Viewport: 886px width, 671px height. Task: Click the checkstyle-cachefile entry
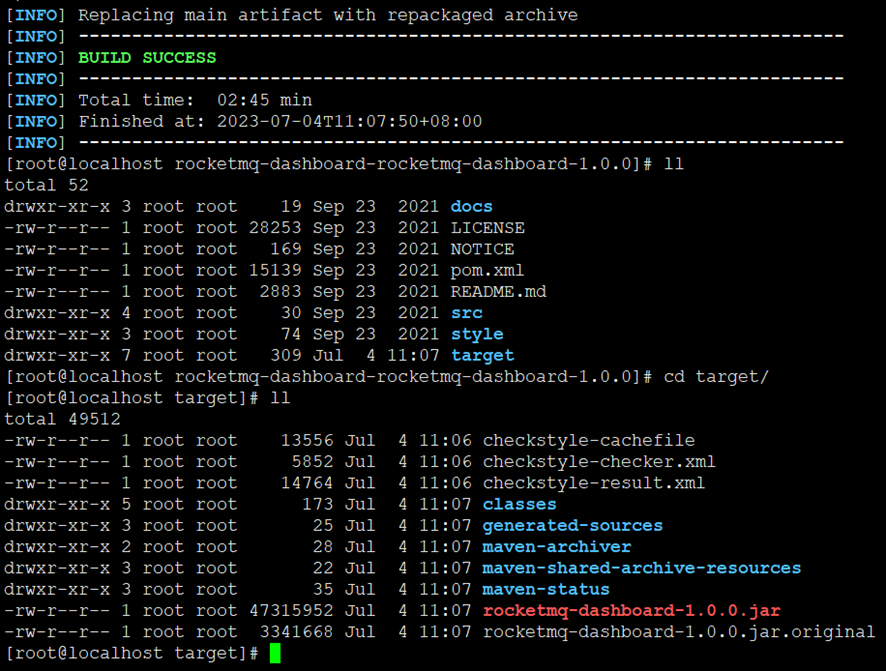click(x=588, y=441)
